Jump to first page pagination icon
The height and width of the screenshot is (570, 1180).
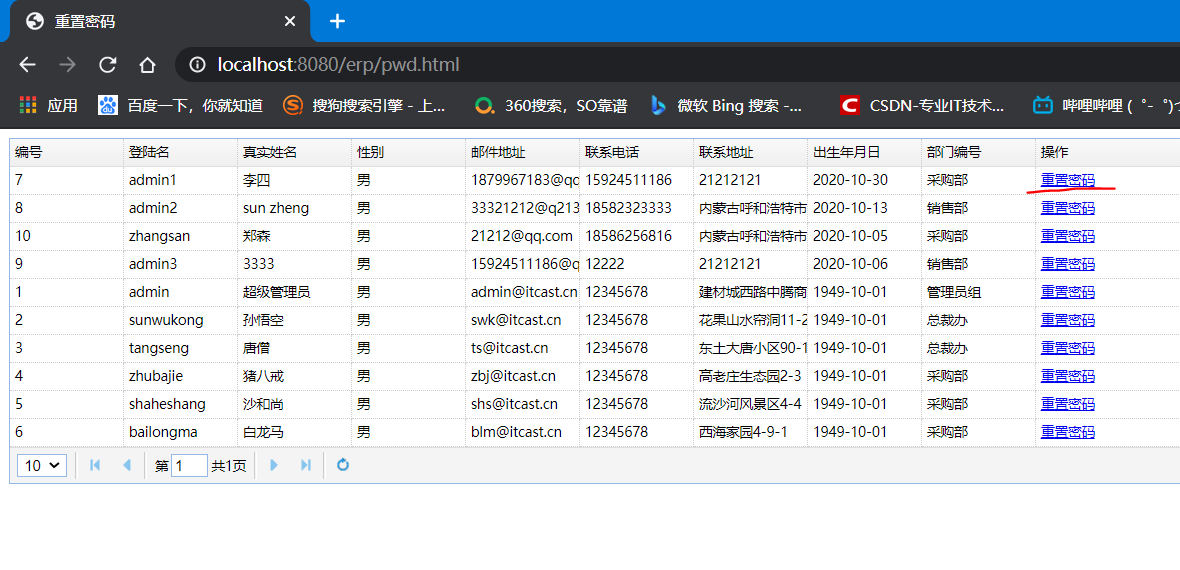click(x=95, y=465)
